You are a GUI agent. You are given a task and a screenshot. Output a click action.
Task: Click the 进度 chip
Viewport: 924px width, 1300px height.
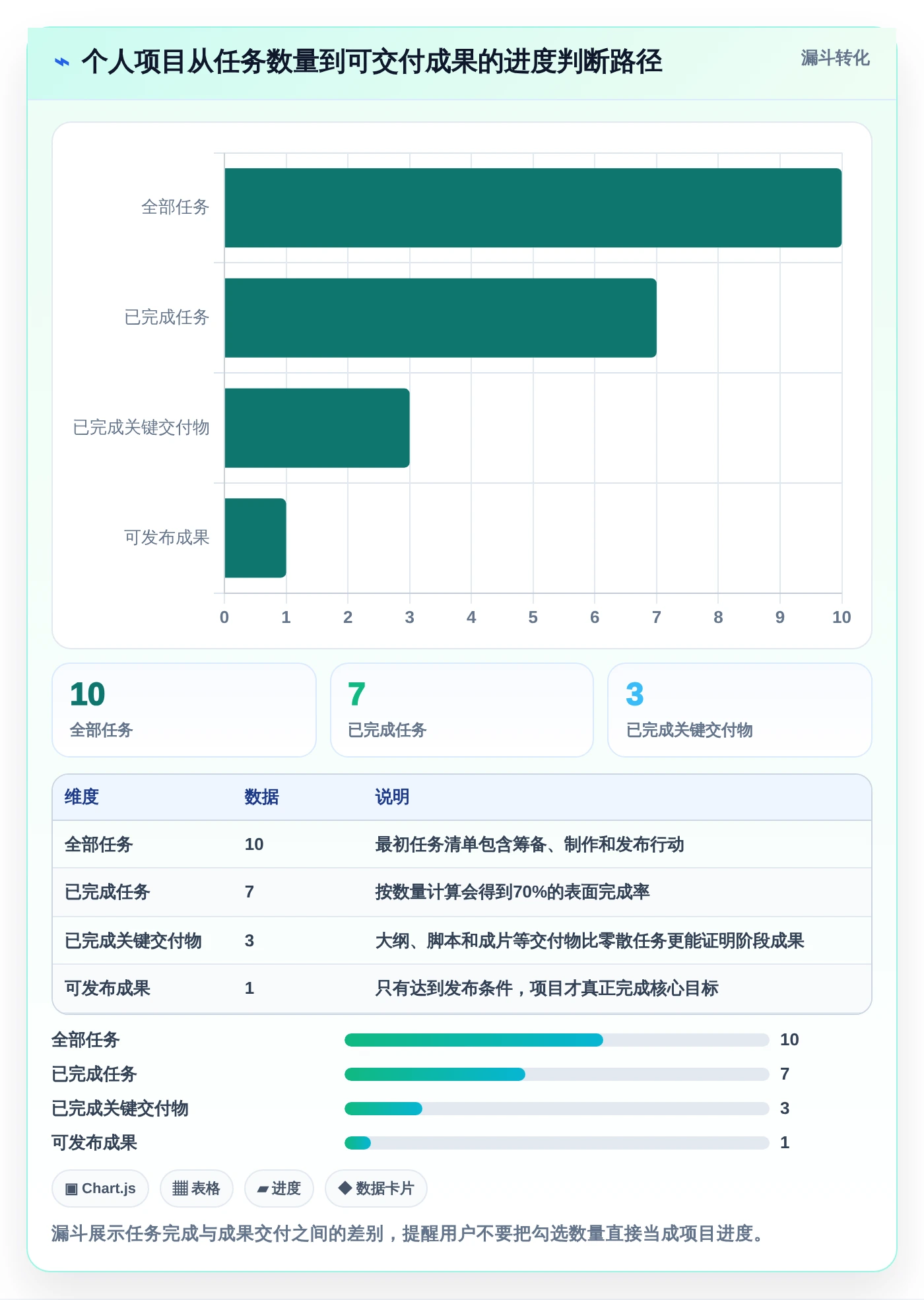[x=279, y=1188]
